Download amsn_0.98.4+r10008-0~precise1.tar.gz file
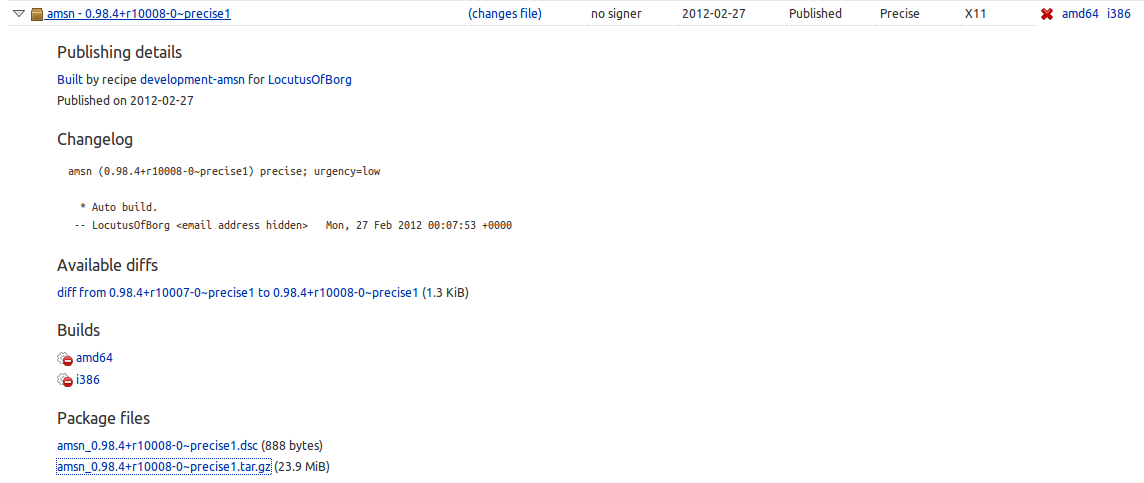The image size is (1144, 483). coord(164,466)
